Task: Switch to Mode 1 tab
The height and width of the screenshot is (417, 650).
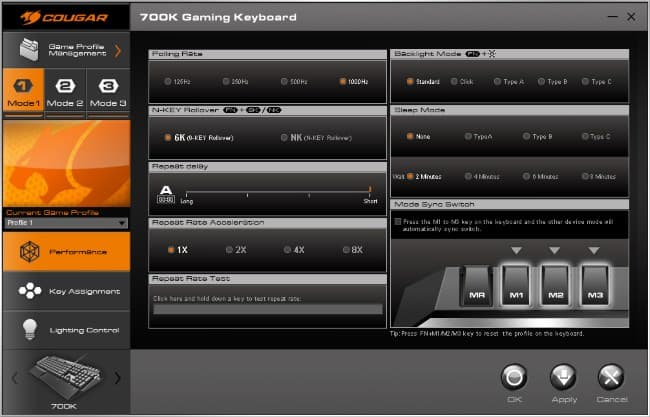Action: click(23, 91)
